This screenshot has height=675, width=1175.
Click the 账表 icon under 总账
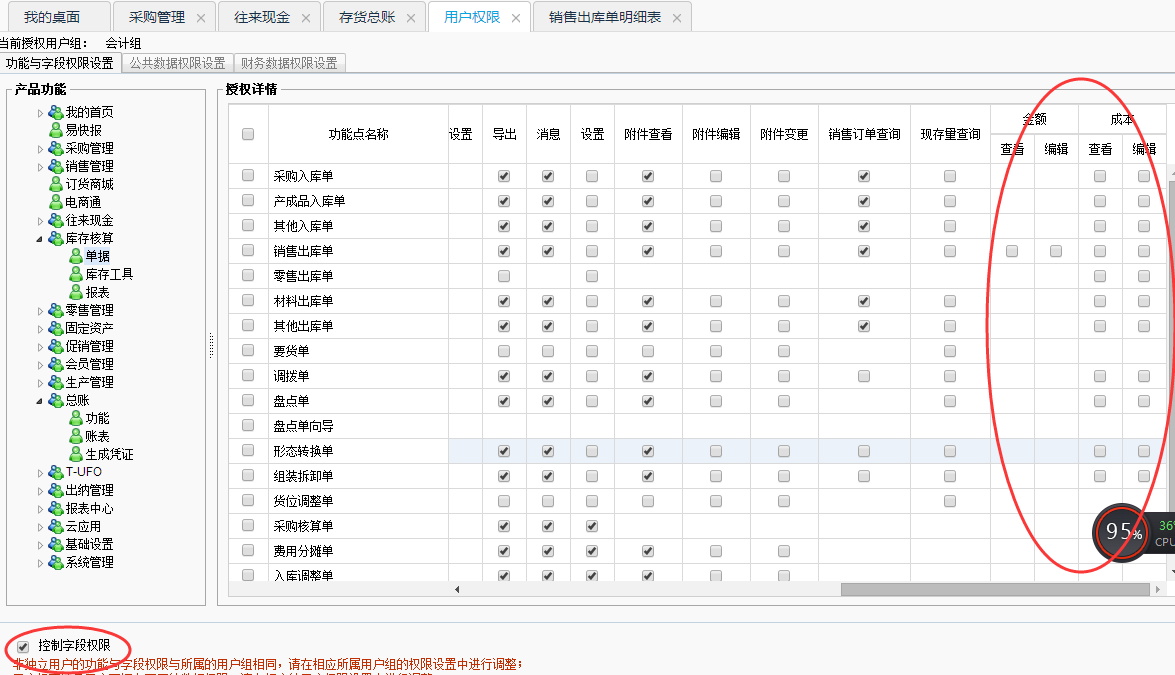(76, 436)
